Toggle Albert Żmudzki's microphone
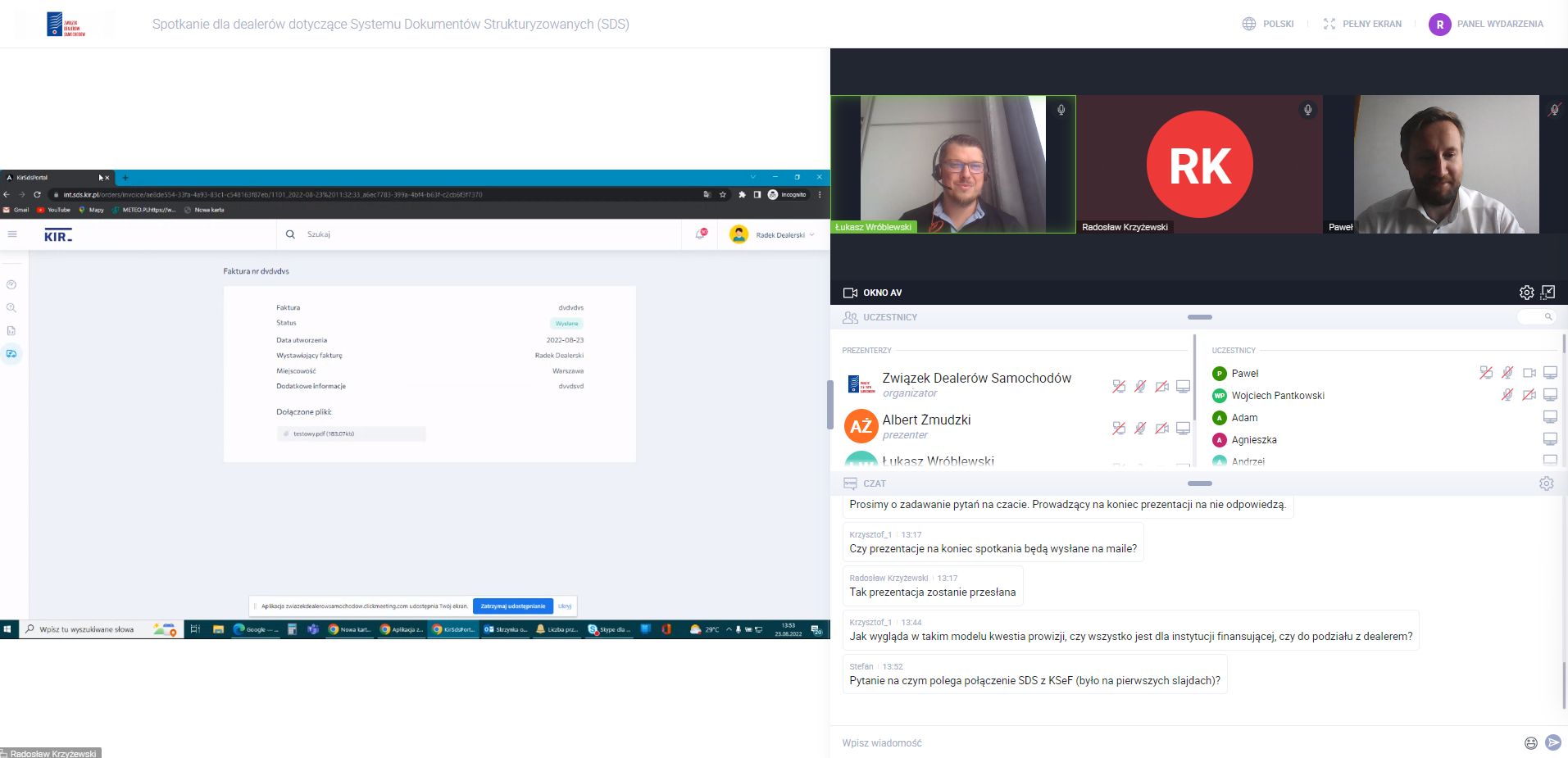The width and height of the screenshot is (1568, 758). 1140,428
